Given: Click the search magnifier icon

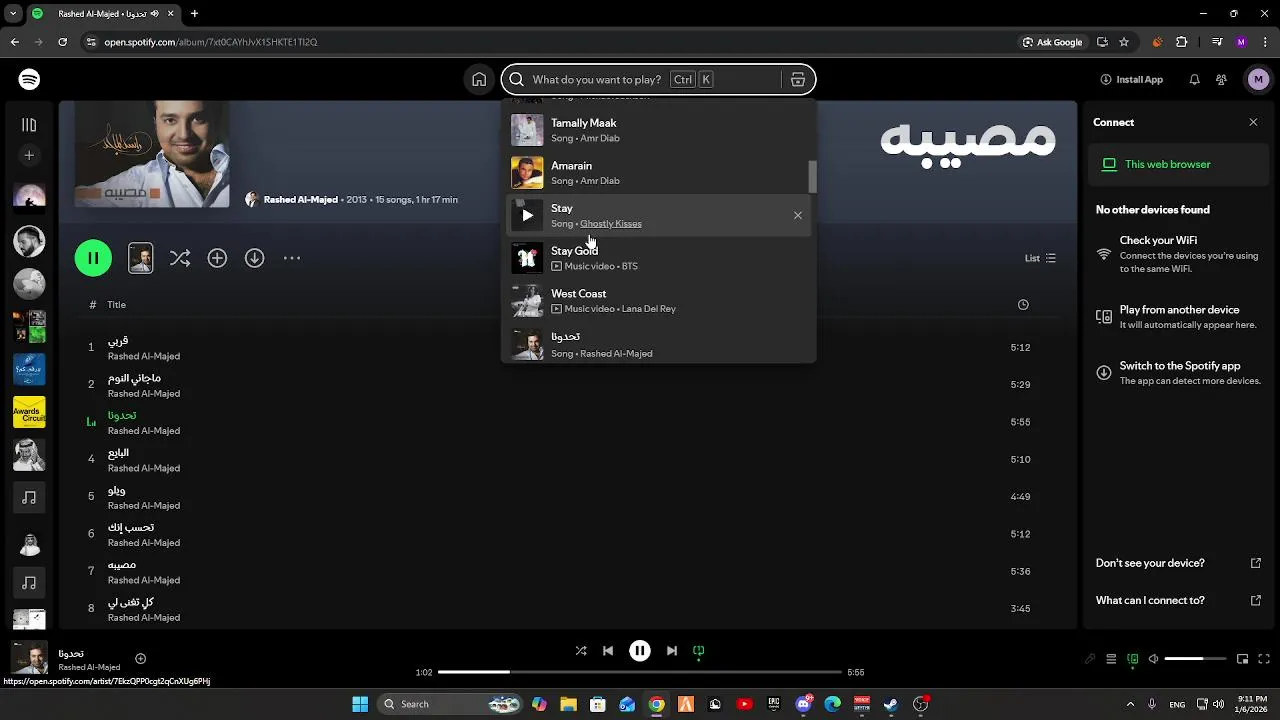Looking at the screenshot, I should coord(517,80).
